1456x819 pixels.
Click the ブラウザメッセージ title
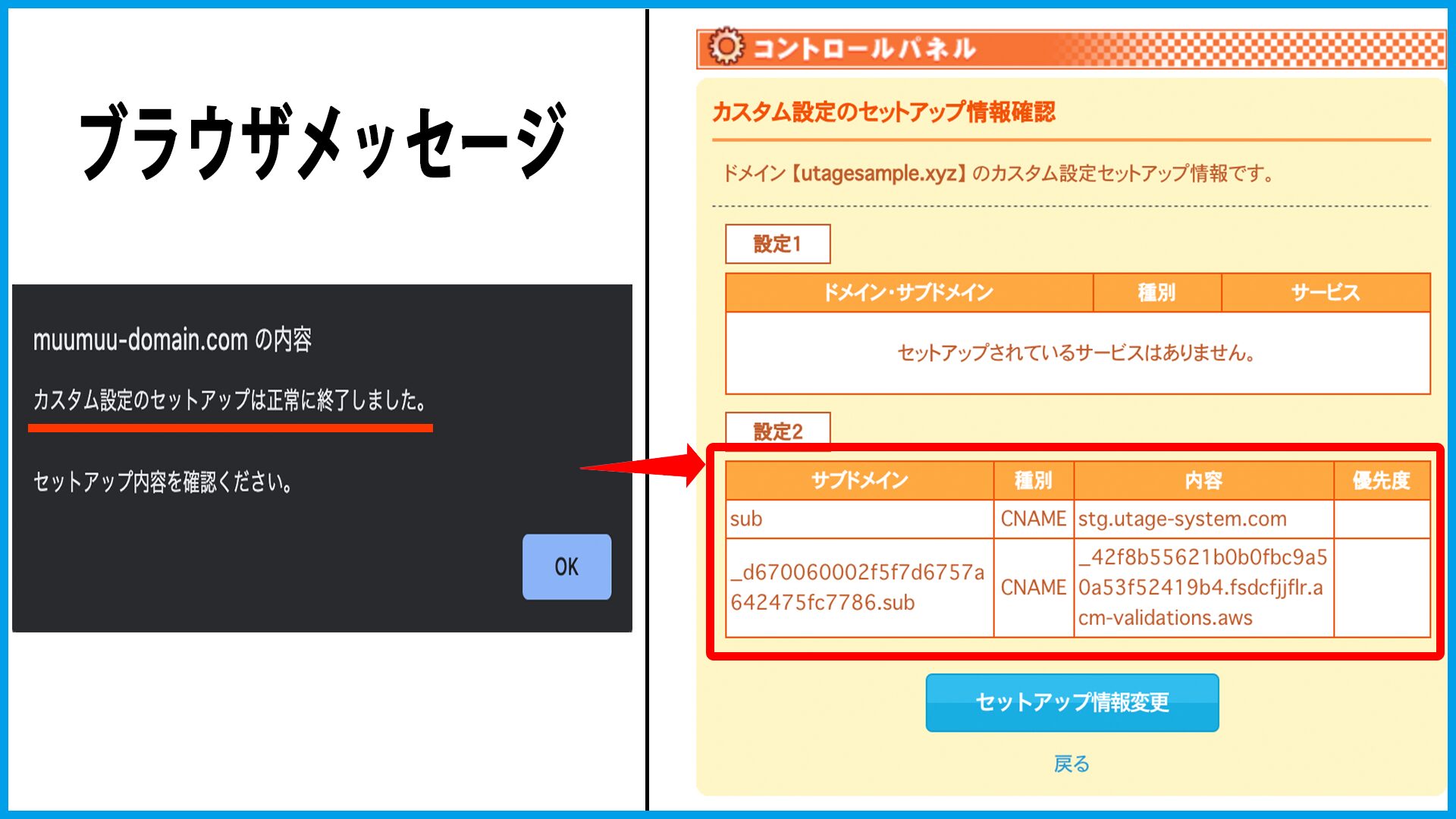pos(323,142)
